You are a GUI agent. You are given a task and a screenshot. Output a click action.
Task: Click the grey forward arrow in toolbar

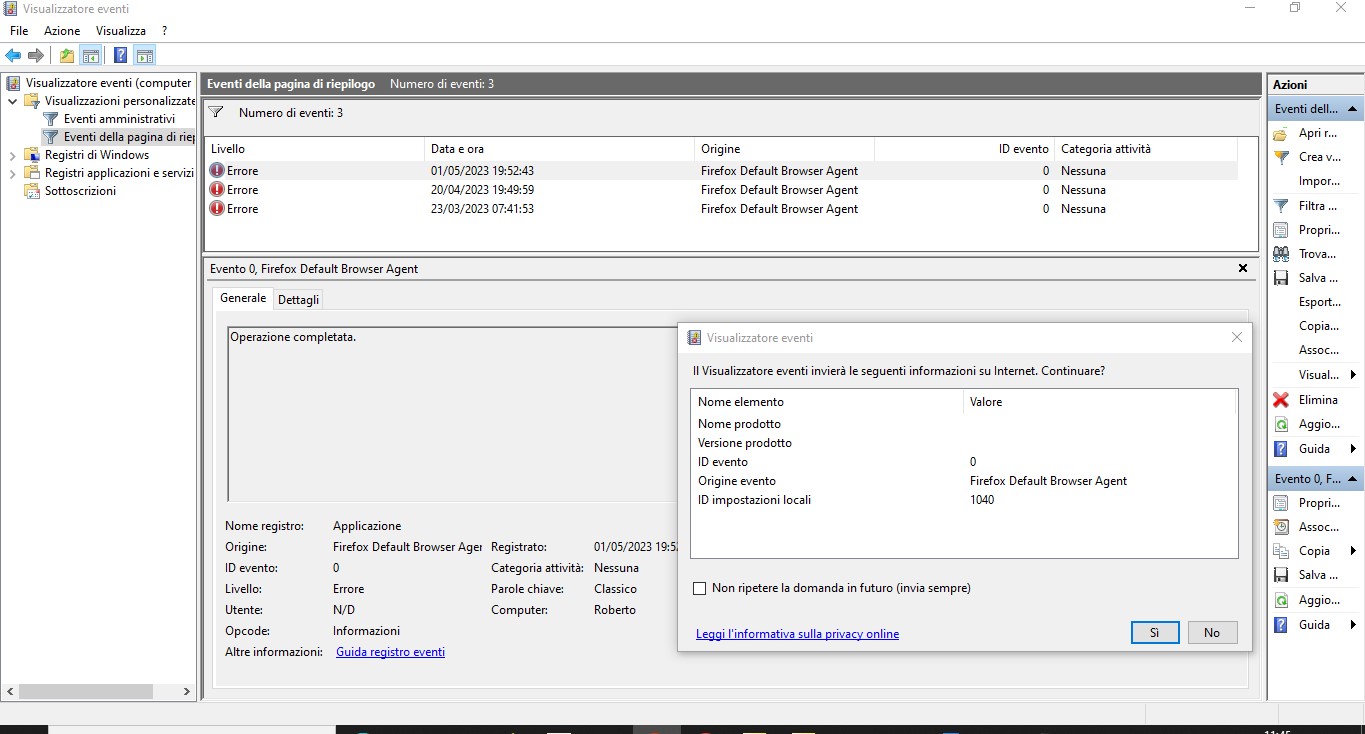tap(36, 56)
